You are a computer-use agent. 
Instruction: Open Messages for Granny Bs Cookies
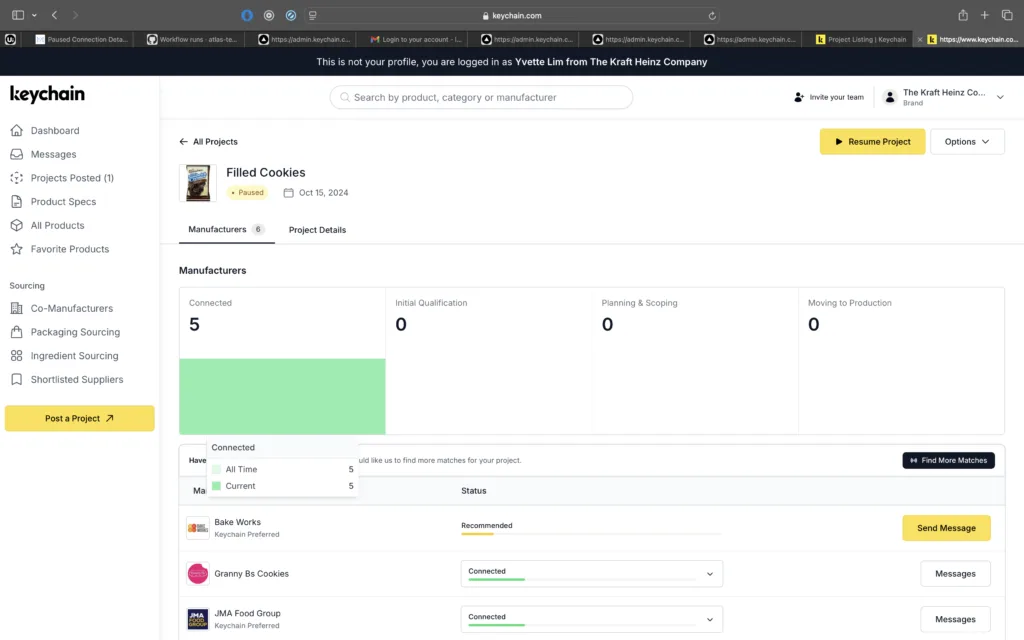click(x=955, y=573)
